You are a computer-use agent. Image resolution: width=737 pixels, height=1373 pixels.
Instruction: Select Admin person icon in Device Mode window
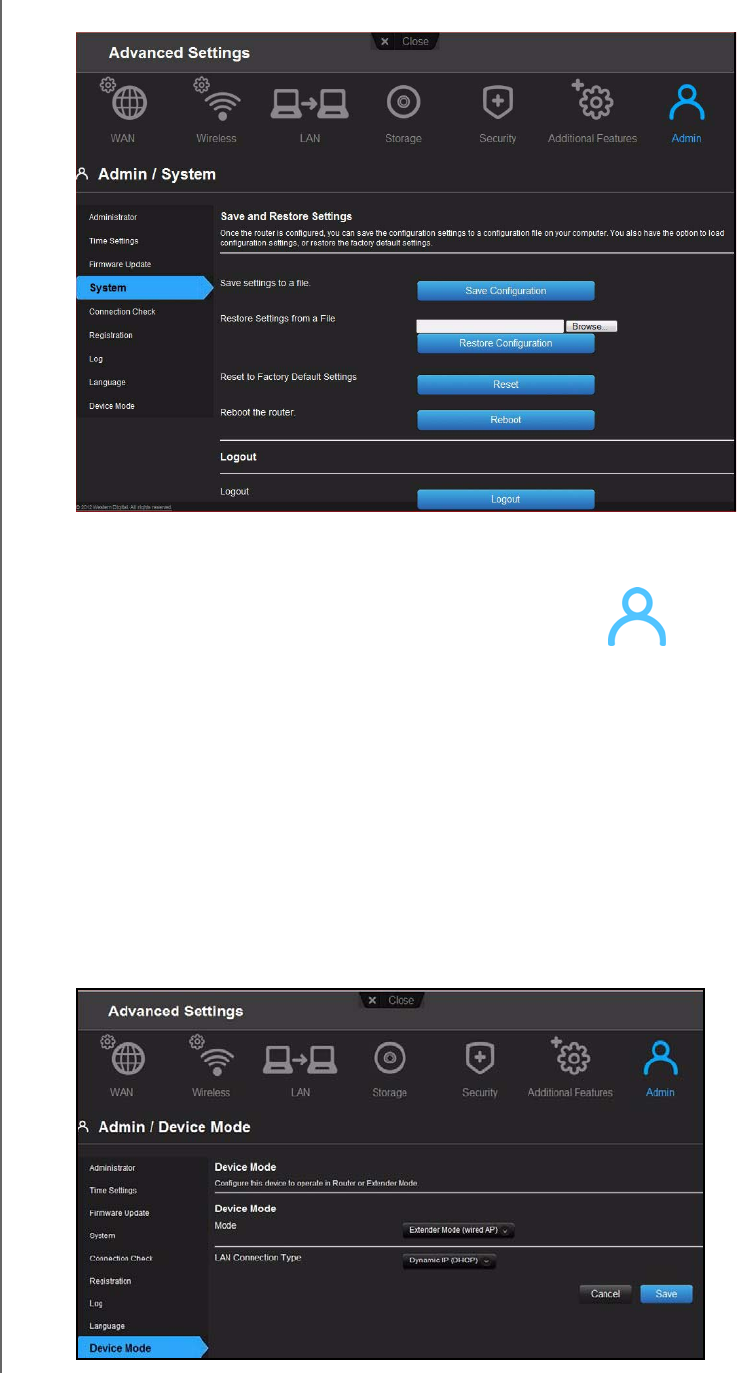[x=660, y=1058]
